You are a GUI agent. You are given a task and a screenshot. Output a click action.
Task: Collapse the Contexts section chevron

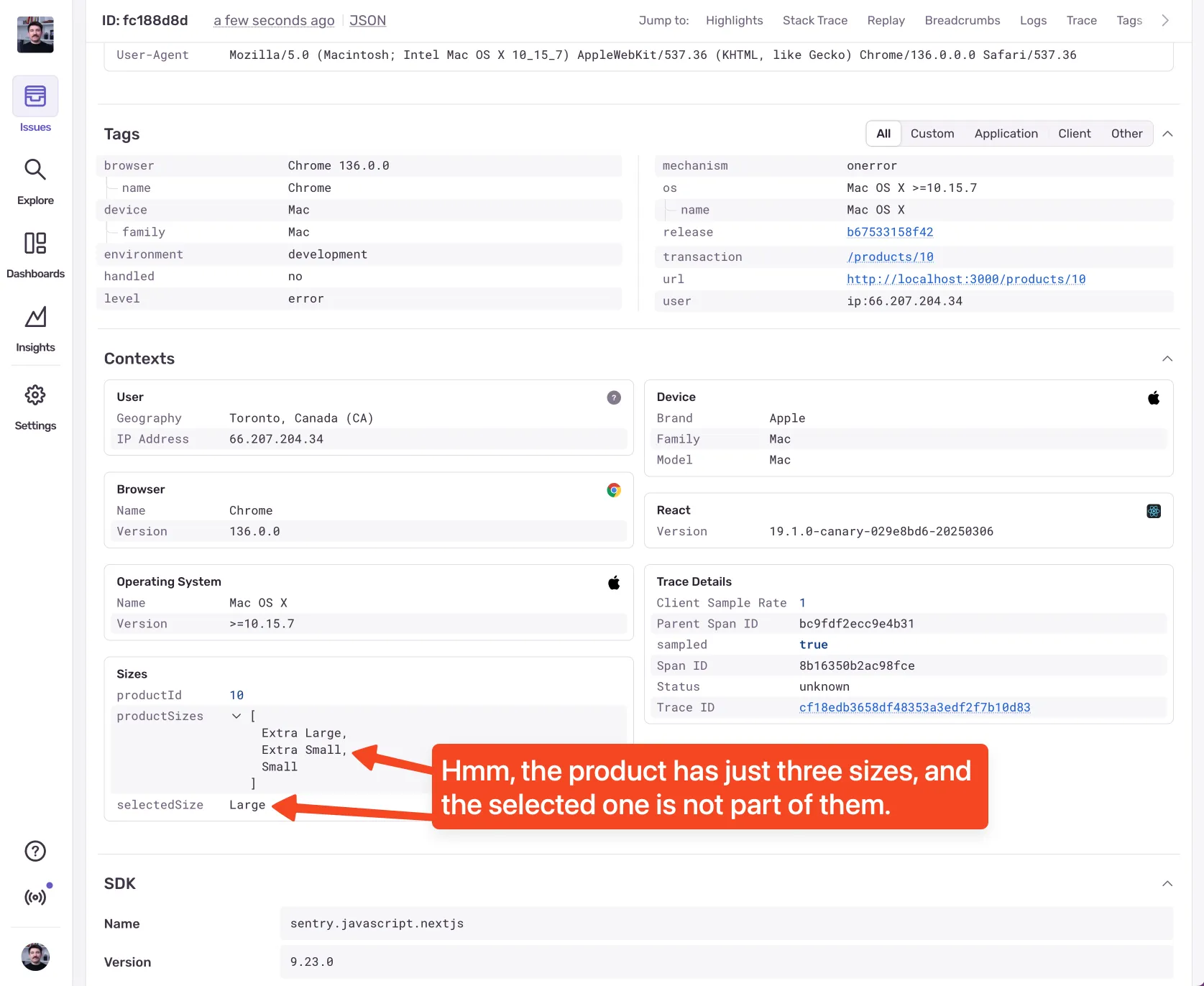(1168, 359)
